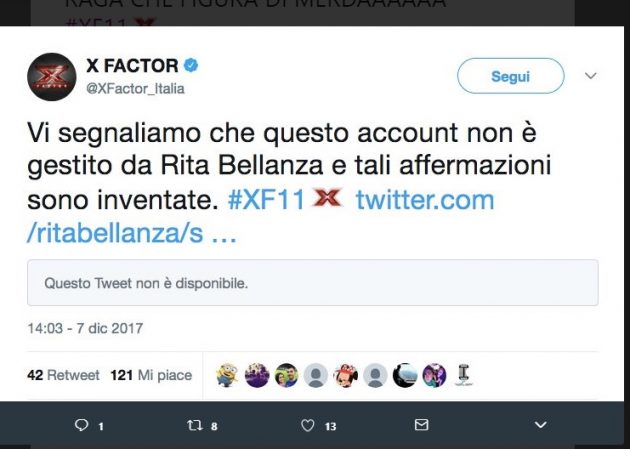Open the @XFactor_Italia handle
The width and height of the screenshot is (630, 449).
click(136, 89)
